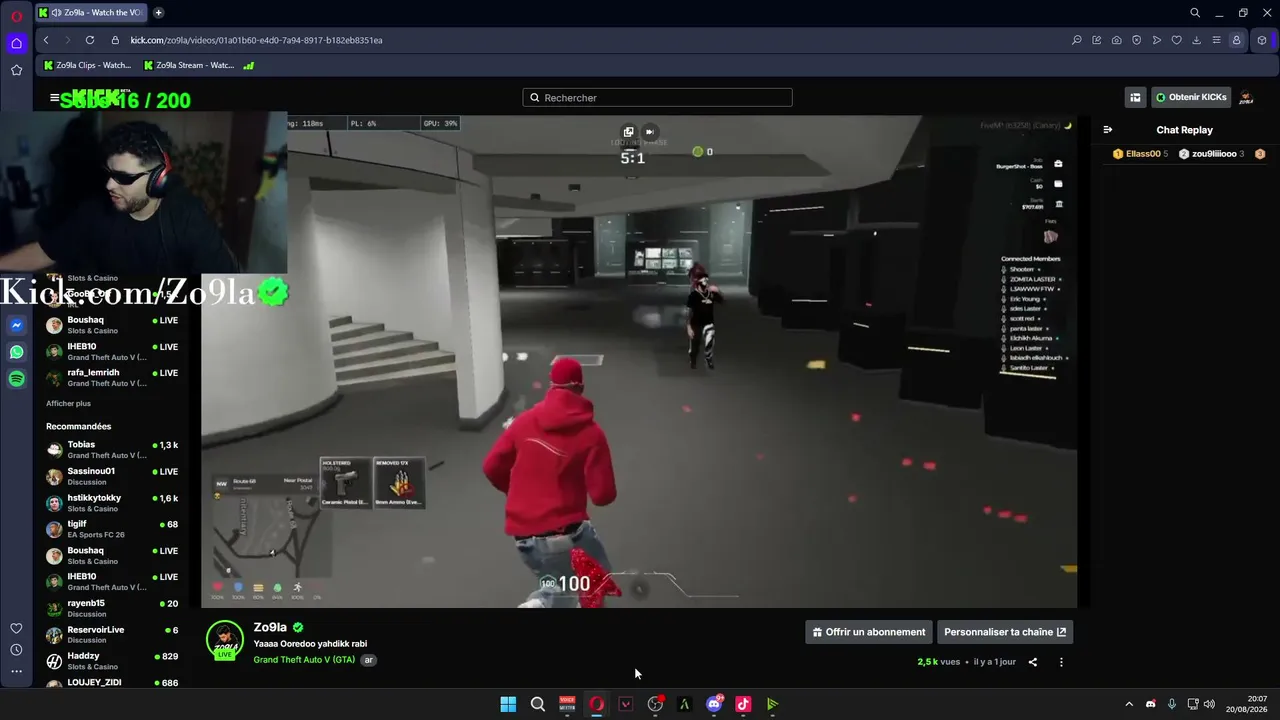Toggle the Kick sidebar hamburger menu
The image size is (1280, 720).
tap(54, 98)
